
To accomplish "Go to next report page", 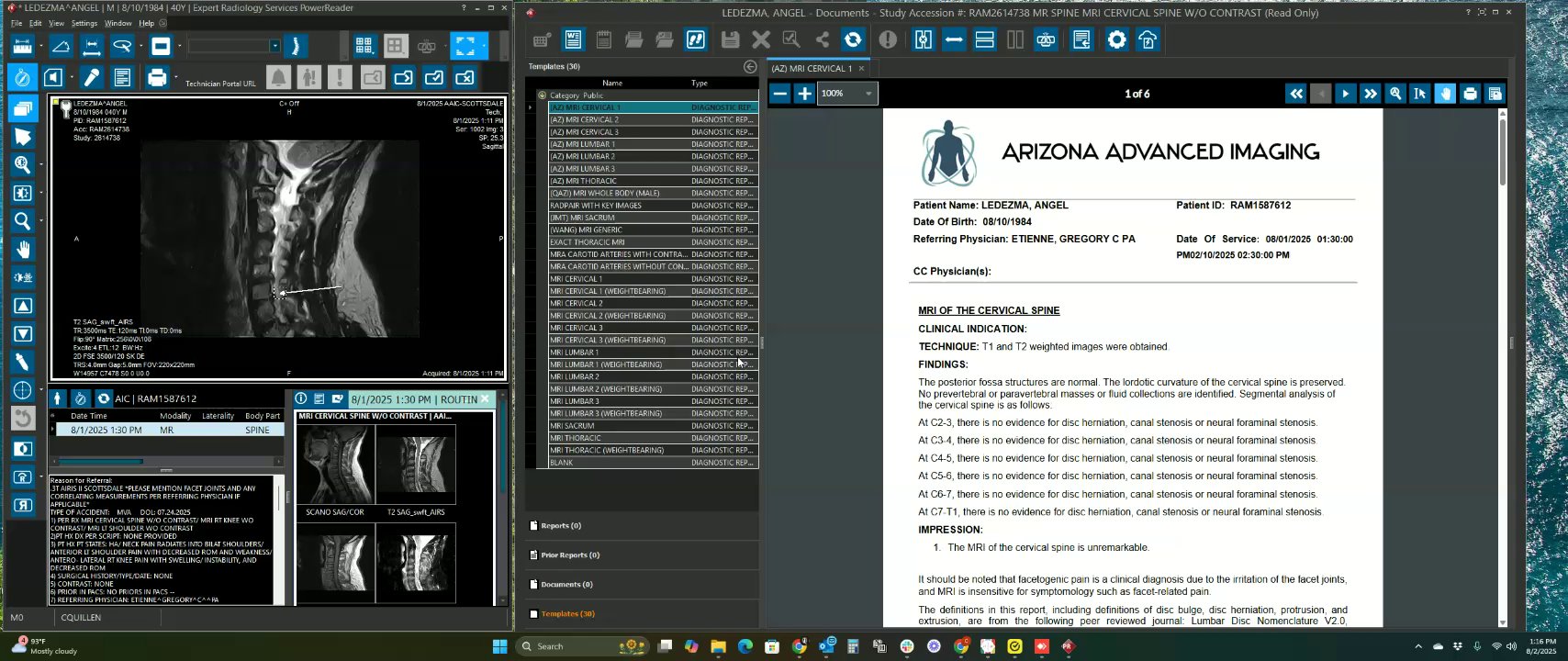I will 1345,94.
